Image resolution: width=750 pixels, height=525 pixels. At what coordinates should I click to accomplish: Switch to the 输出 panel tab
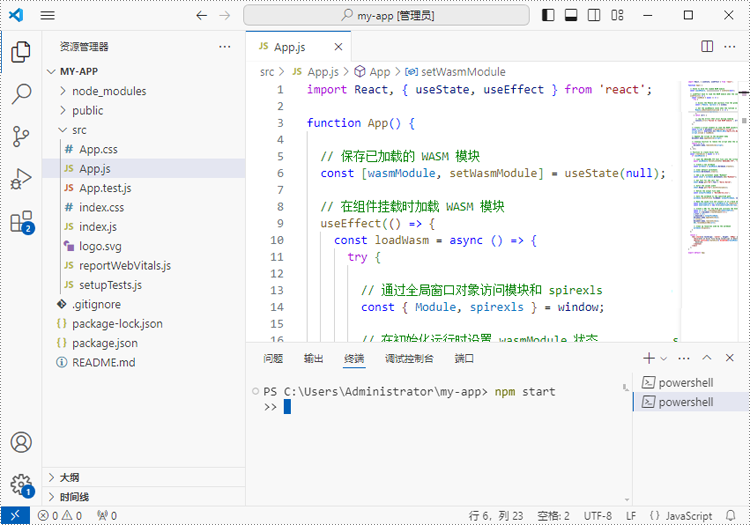313,358
